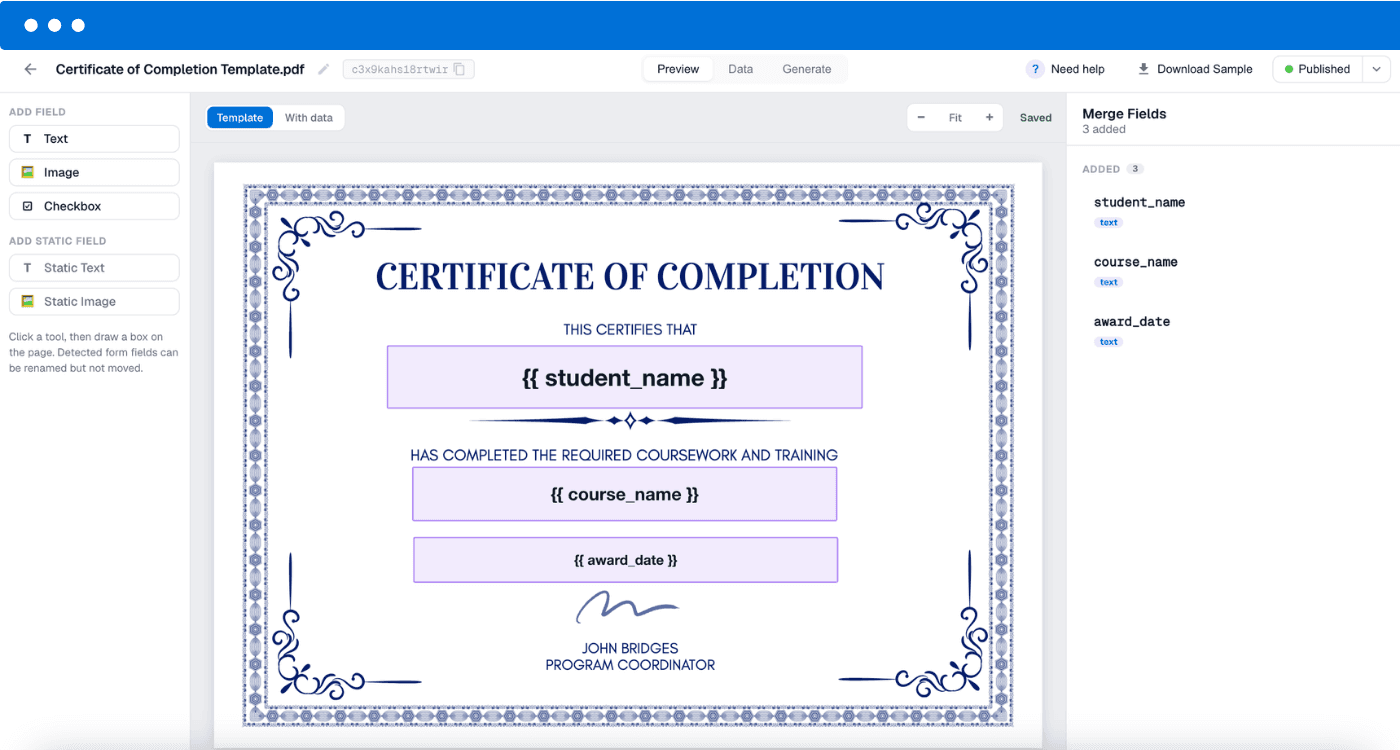Click the text tag under award_date

1109,342
